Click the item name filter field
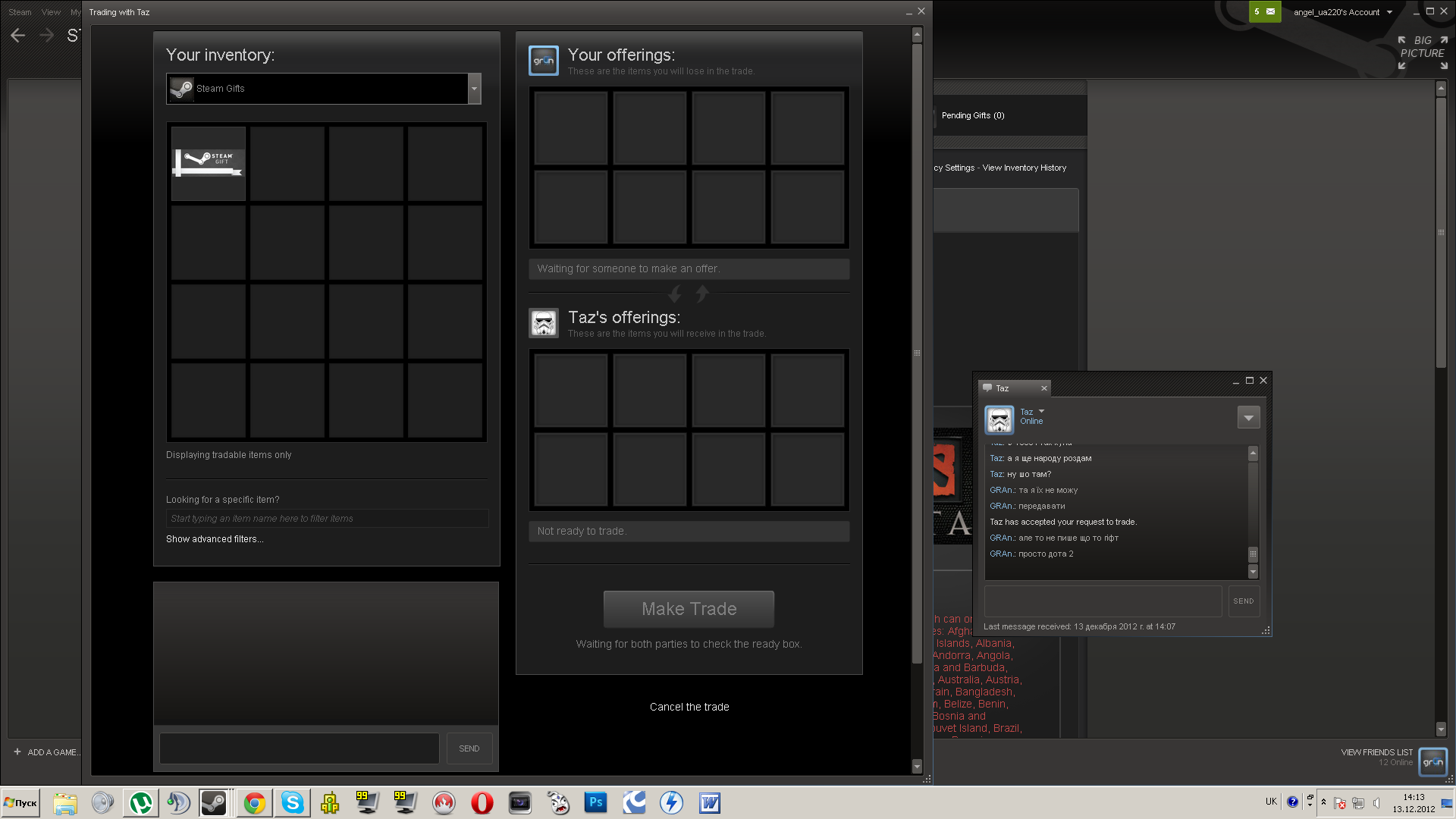The width and height of the screenshot is (1456, 819). [327, 519]
